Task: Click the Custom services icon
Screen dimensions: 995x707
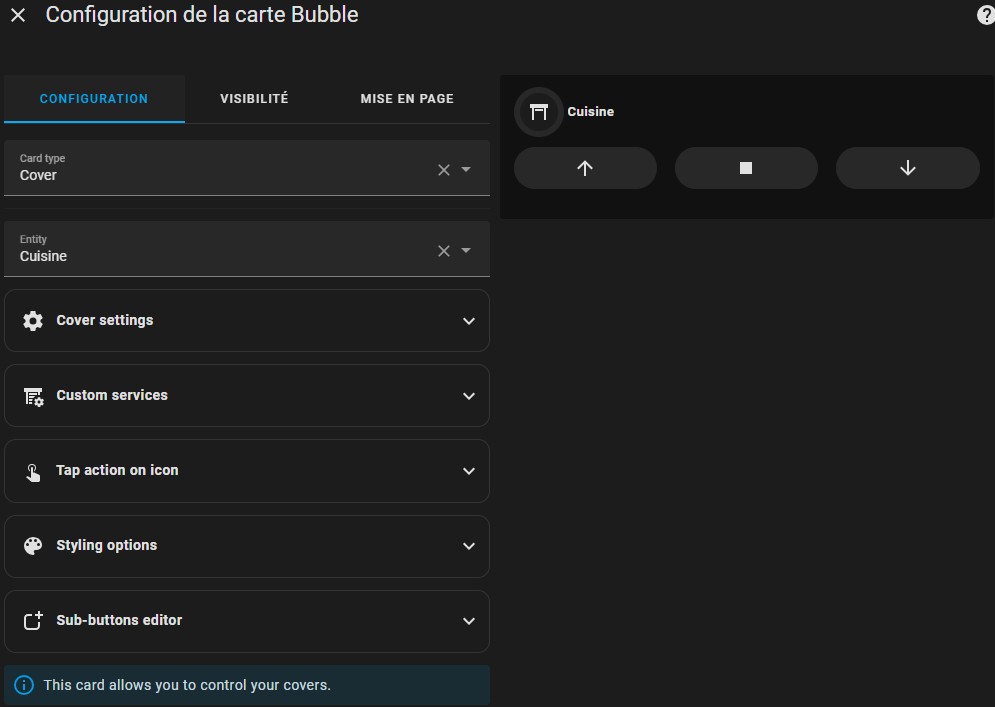Action: pyautogui.click(x=33, y=396)
